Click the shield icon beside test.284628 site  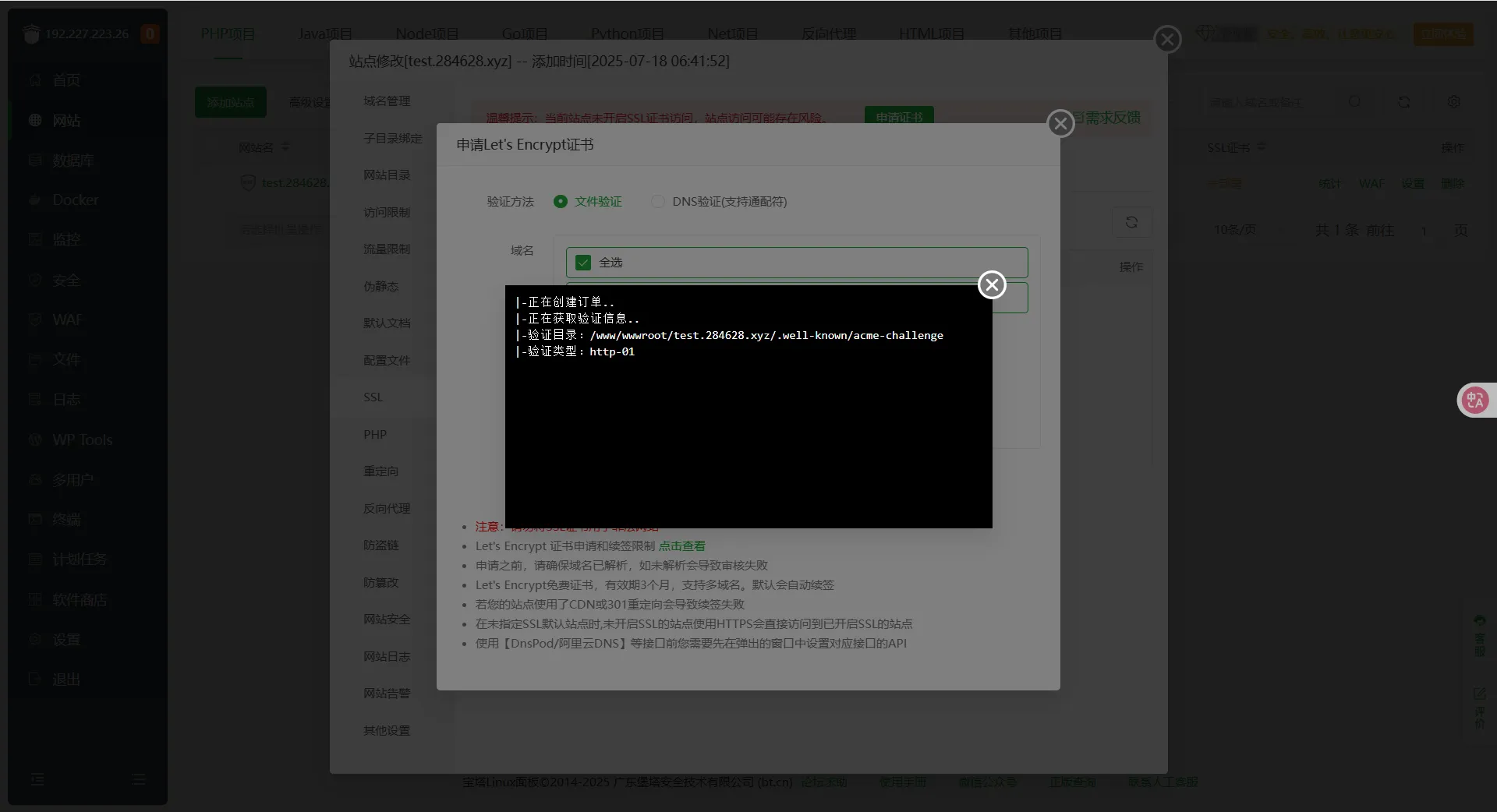tap(248, 183)
